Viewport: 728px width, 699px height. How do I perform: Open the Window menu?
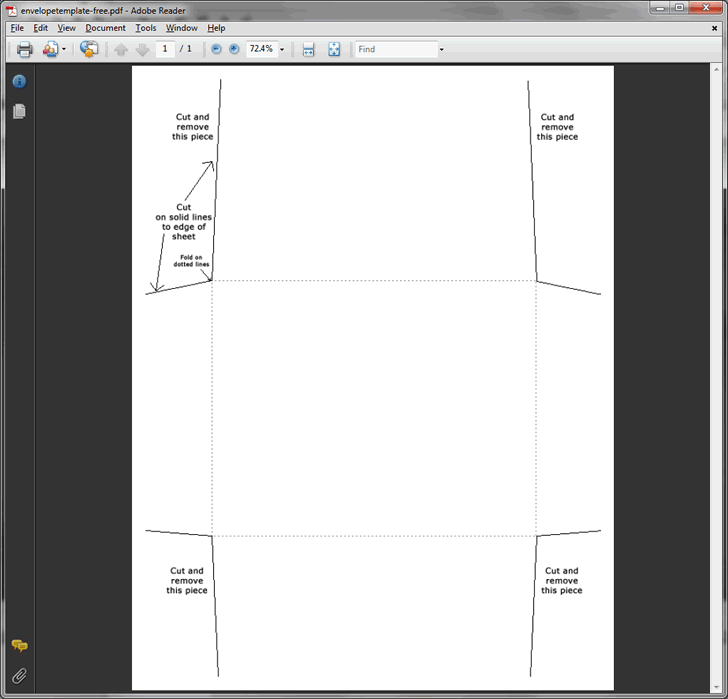point(182,28)
